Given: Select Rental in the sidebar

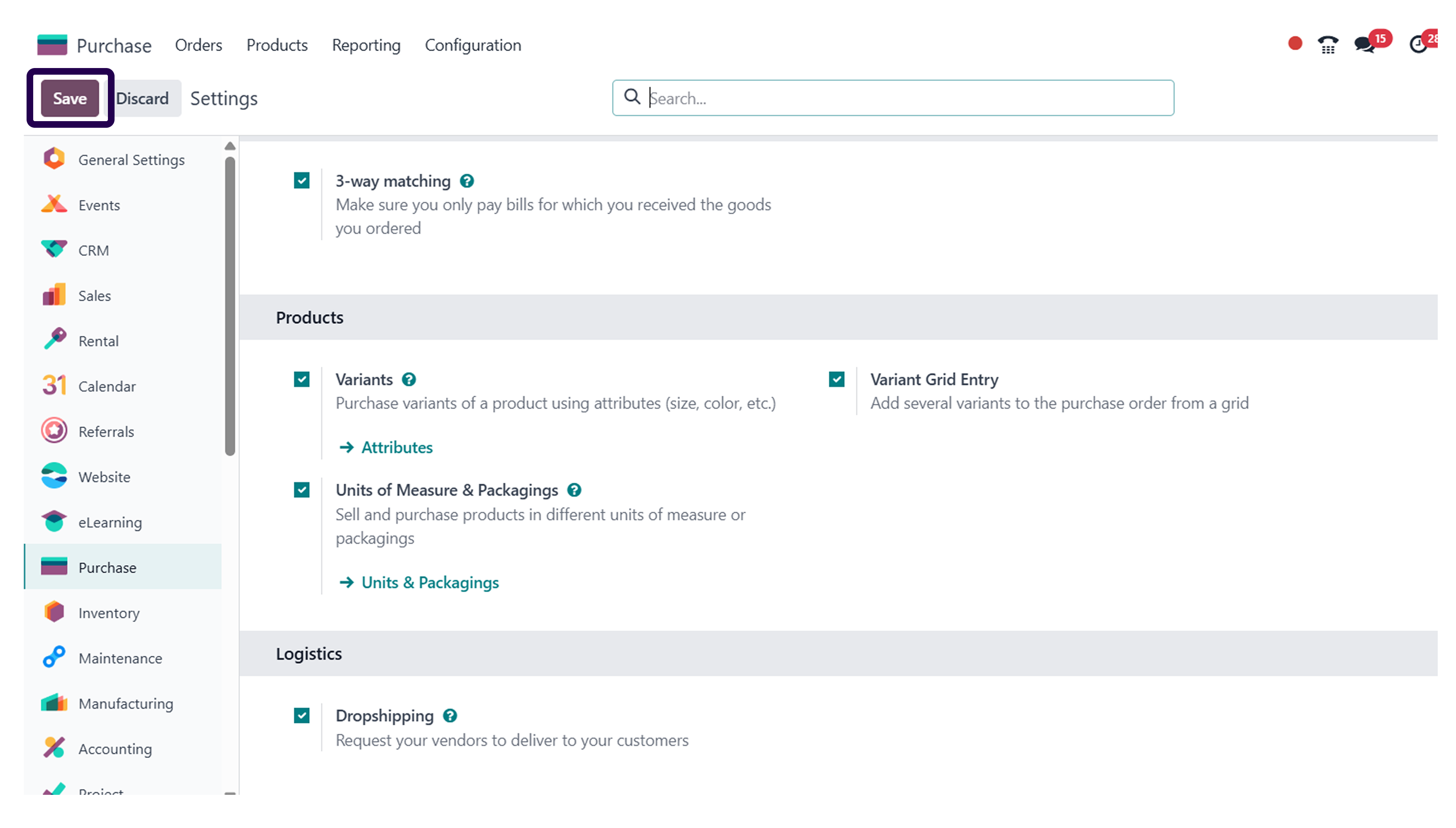Looking at the screenshot, I should (123, 341).
